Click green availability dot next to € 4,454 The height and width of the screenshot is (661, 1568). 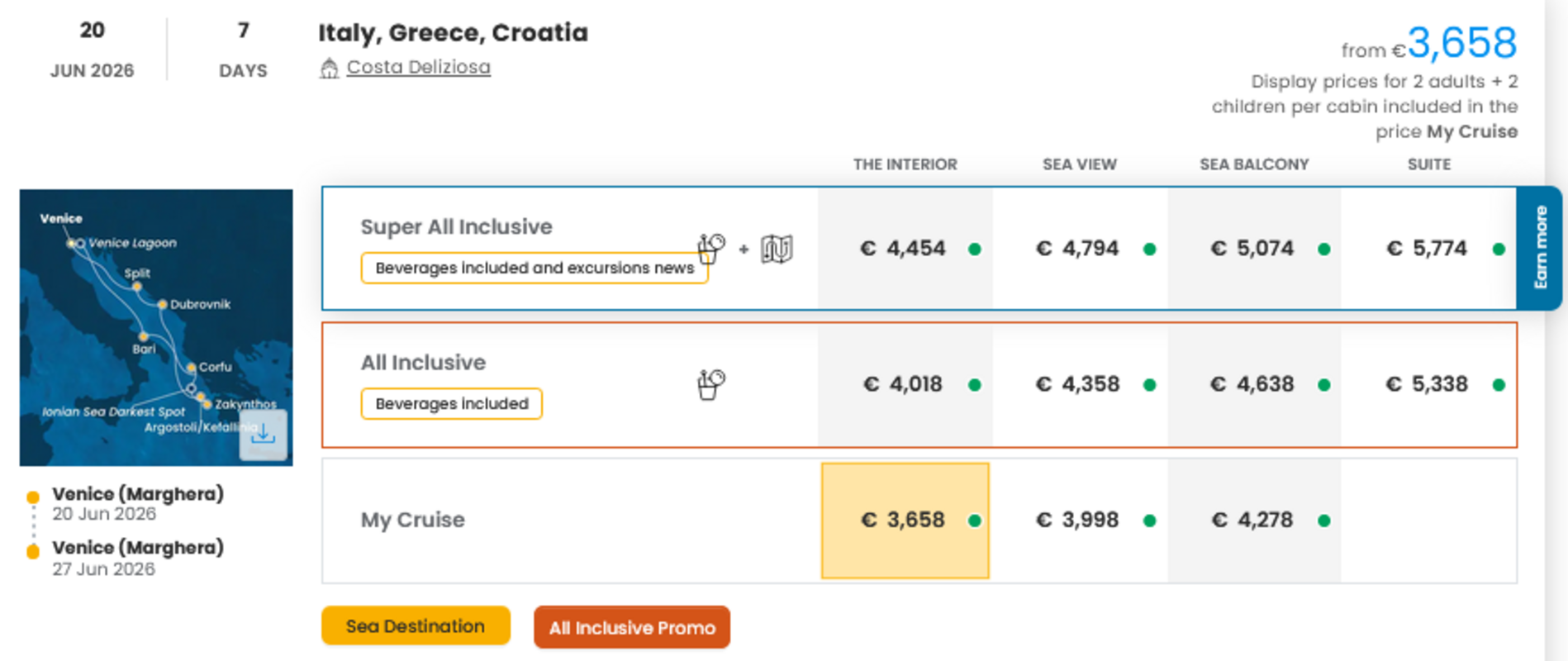tap(975, 249)
